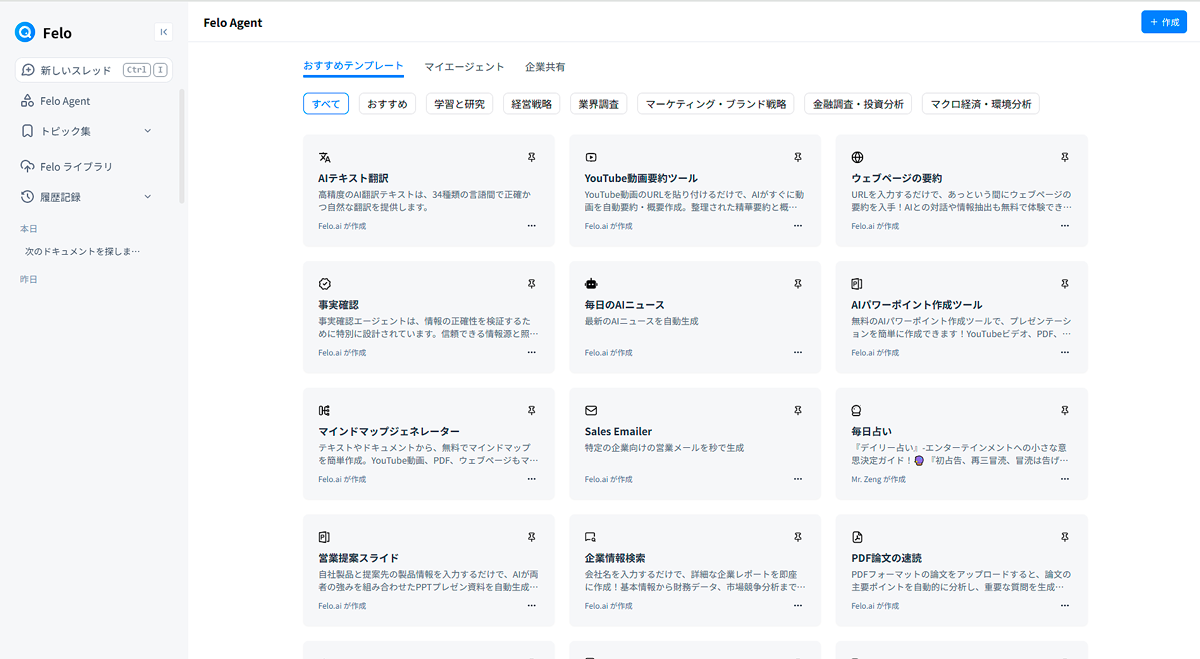Screen dimensions: 1200x659
Task: Click the 事実確認 checkmark icon
Action: pos(324,284)
